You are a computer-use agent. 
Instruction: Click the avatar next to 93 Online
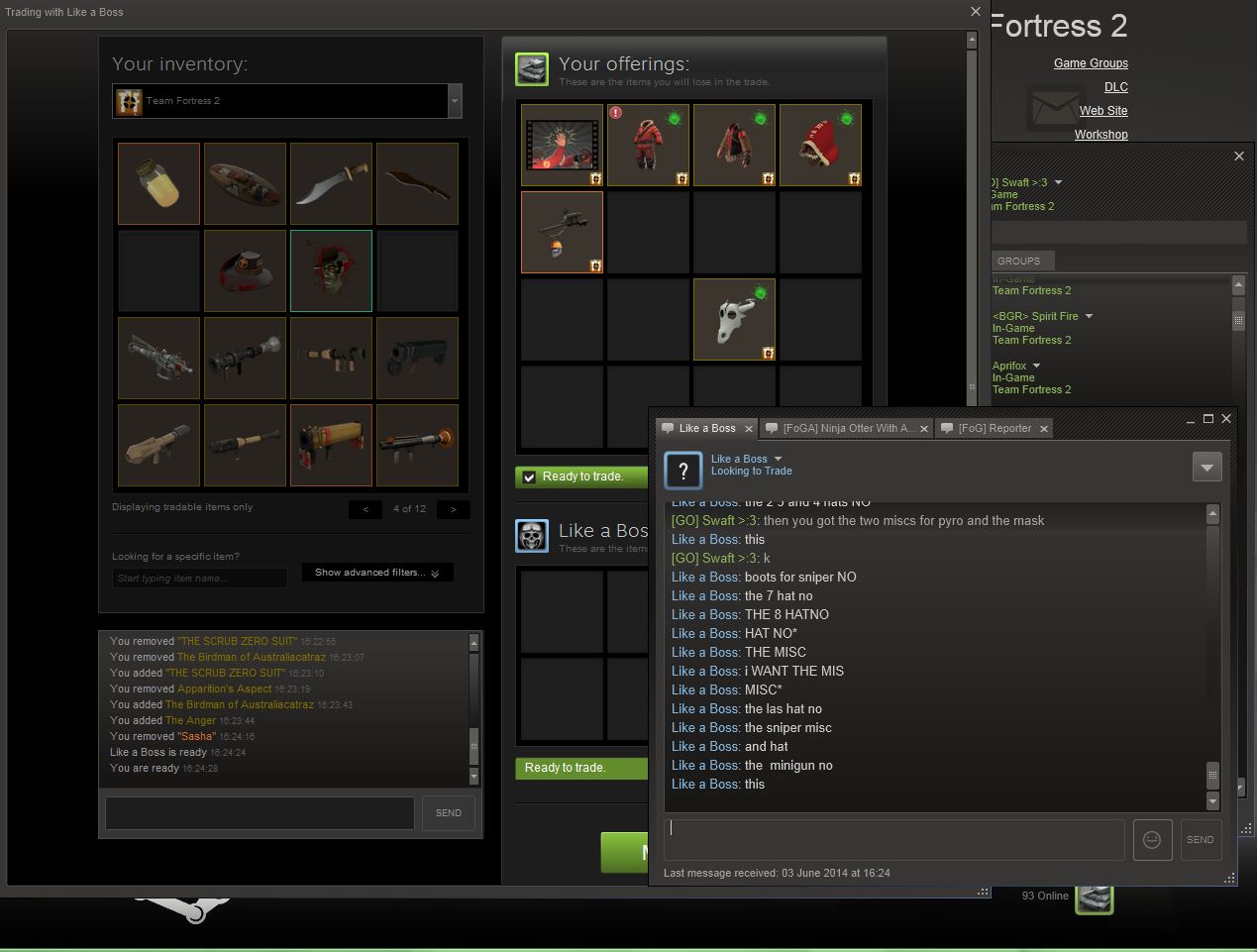point(1095,898)
